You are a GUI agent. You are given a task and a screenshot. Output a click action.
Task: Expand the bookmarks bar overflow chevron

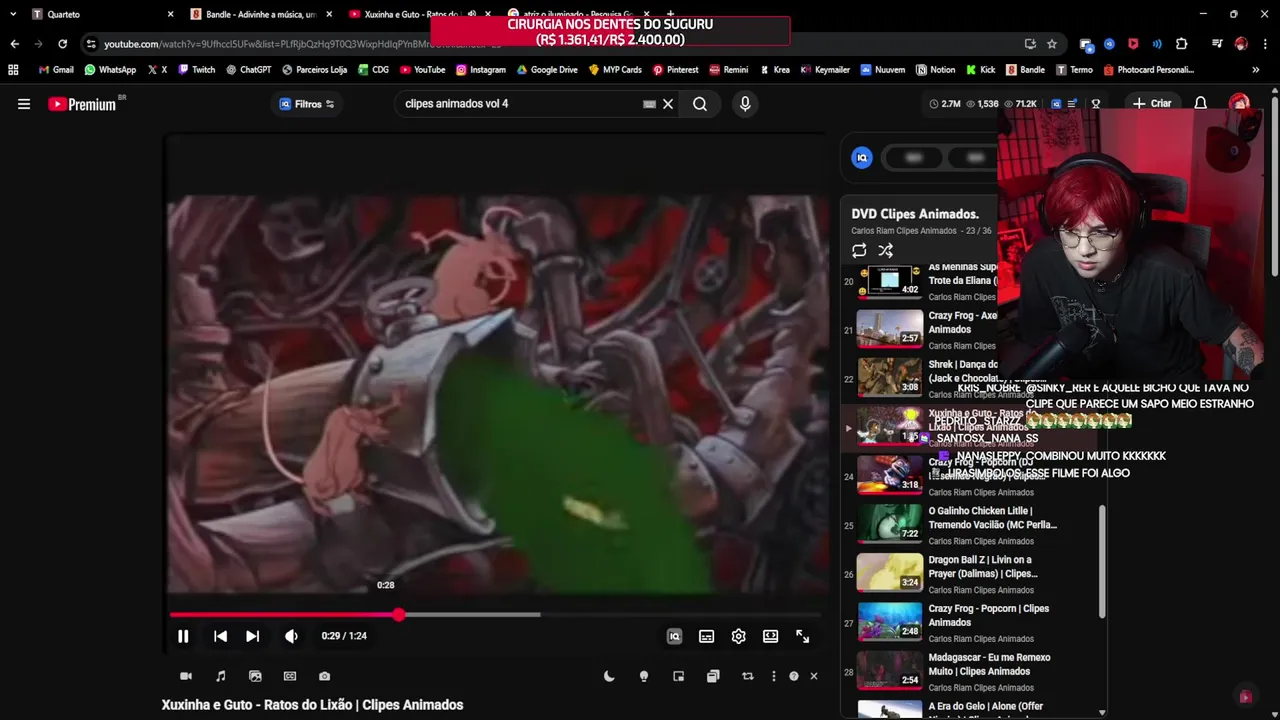(x=1256, y=70)
